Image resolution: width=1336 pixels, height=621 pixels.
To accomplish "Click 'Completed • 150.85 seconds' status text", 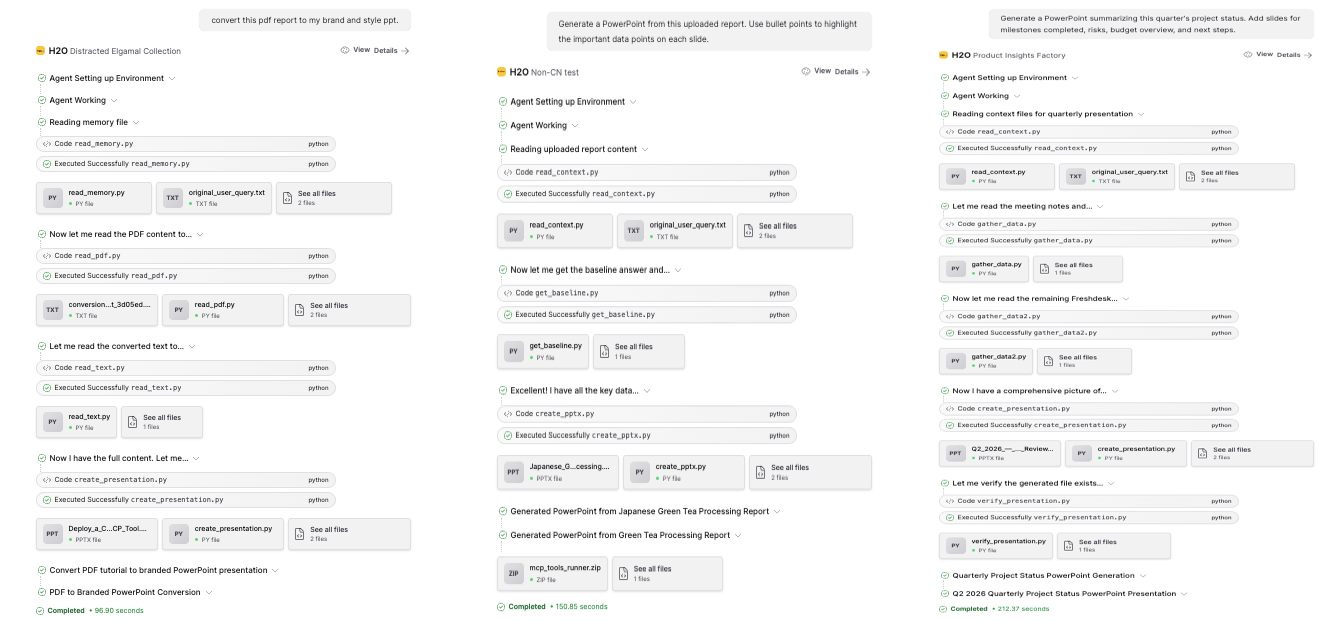I will [558, 606].
